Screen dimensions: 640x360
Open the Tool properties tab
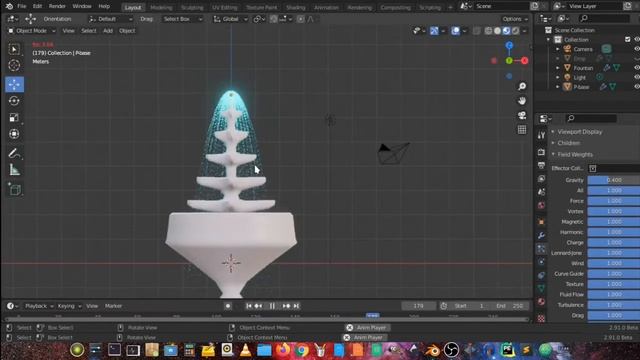541,136
